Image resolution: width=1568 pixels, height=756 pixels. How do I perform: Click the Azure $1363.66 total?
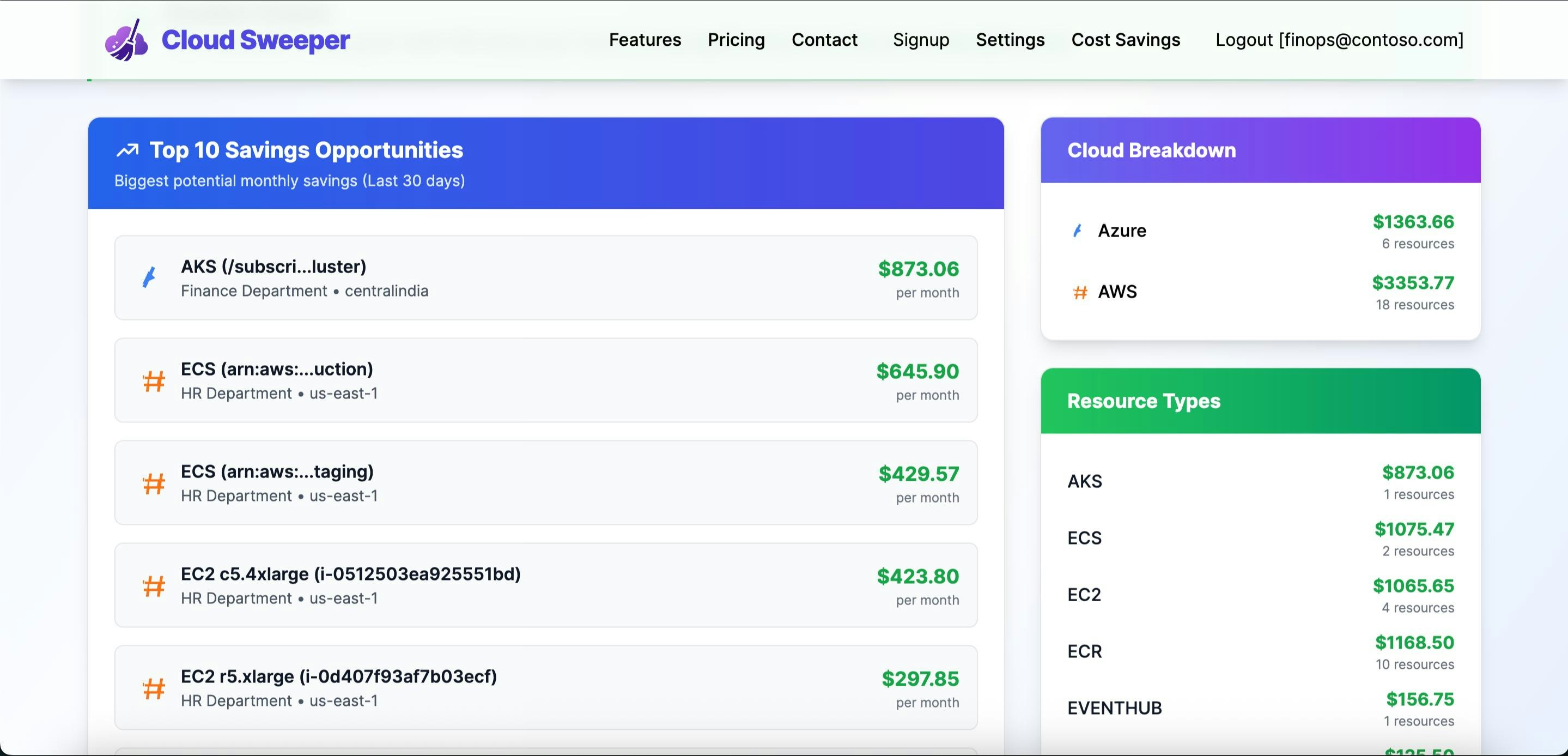point(1413,222)
